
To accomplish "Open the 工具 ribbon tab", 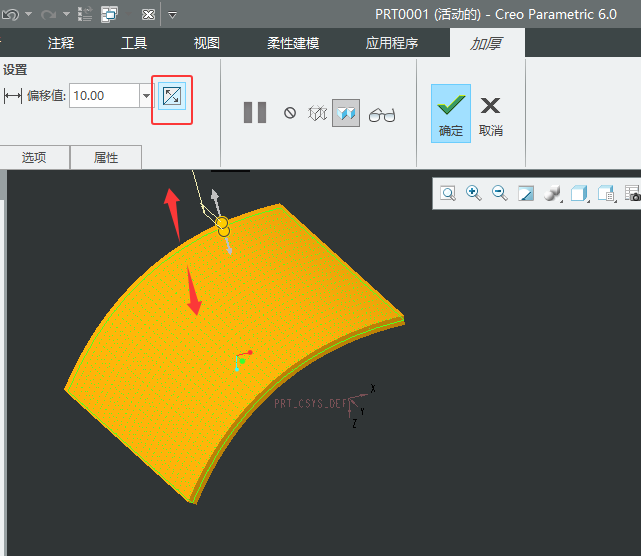I will [134, 43].
